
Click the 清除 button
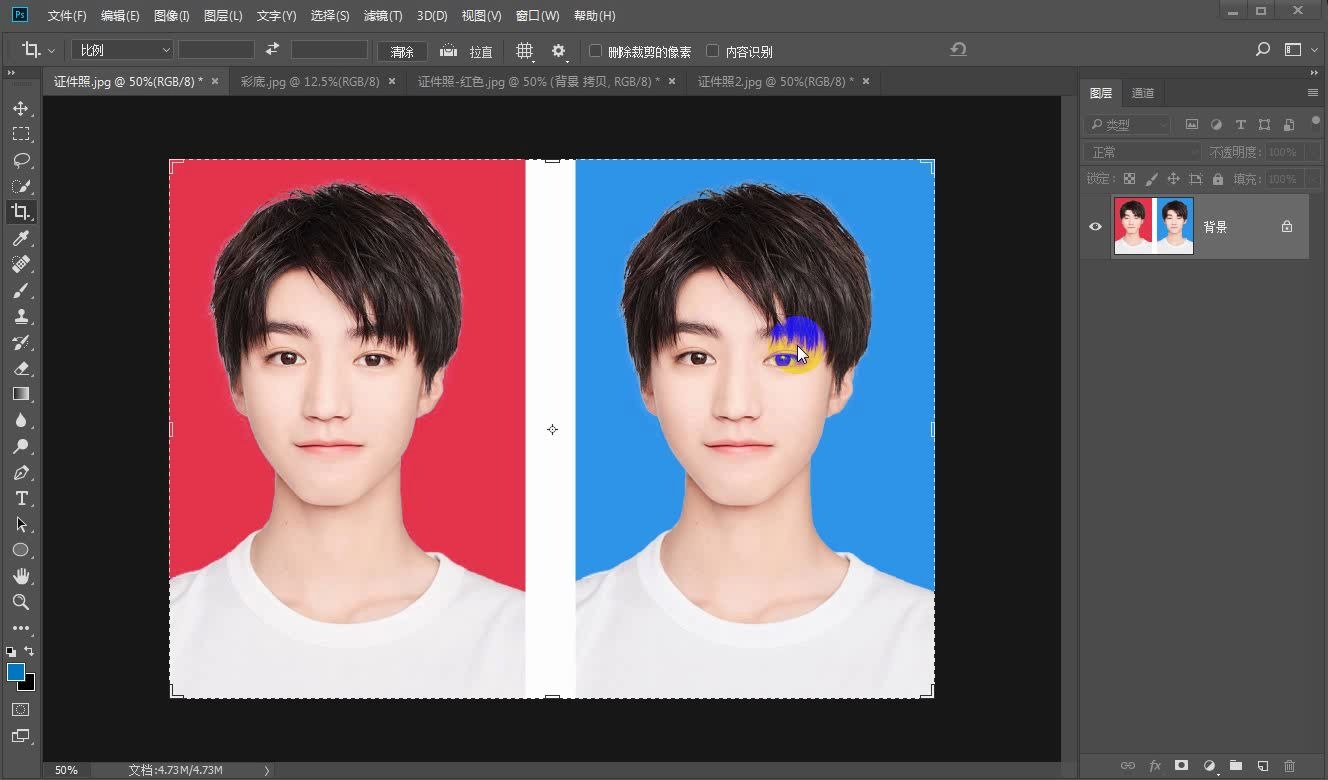pos(402,52)
